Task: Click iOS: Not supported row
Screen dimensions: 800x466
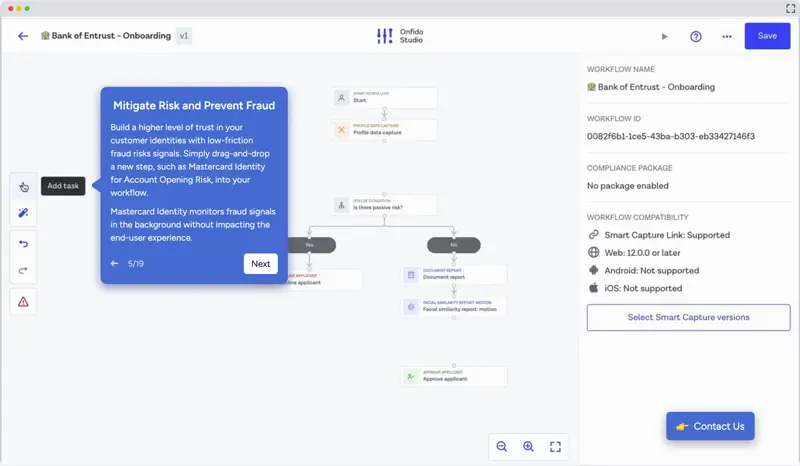Action: (635, 288)
